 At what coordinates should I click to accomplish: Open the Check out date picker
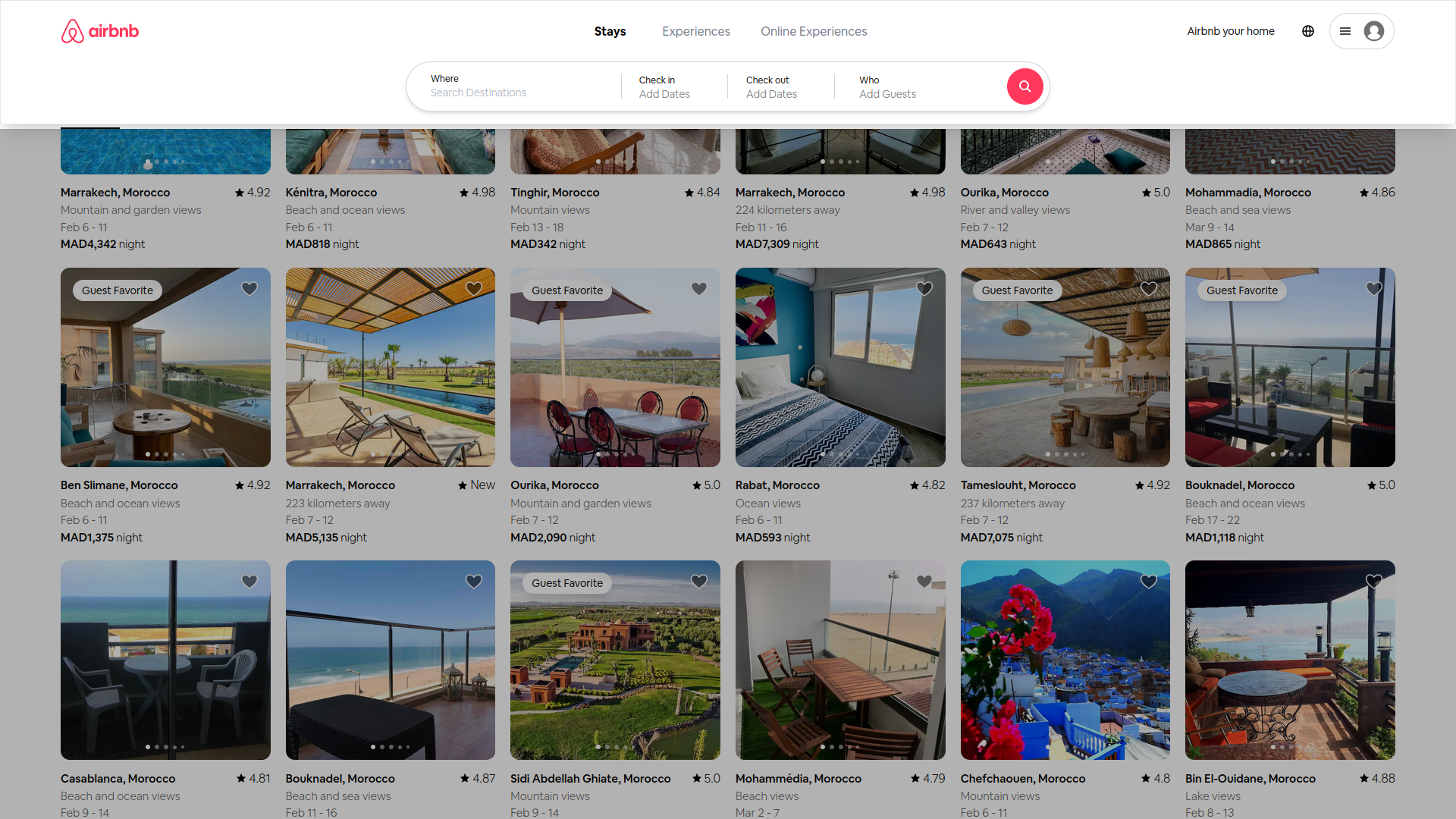[771, 86]
